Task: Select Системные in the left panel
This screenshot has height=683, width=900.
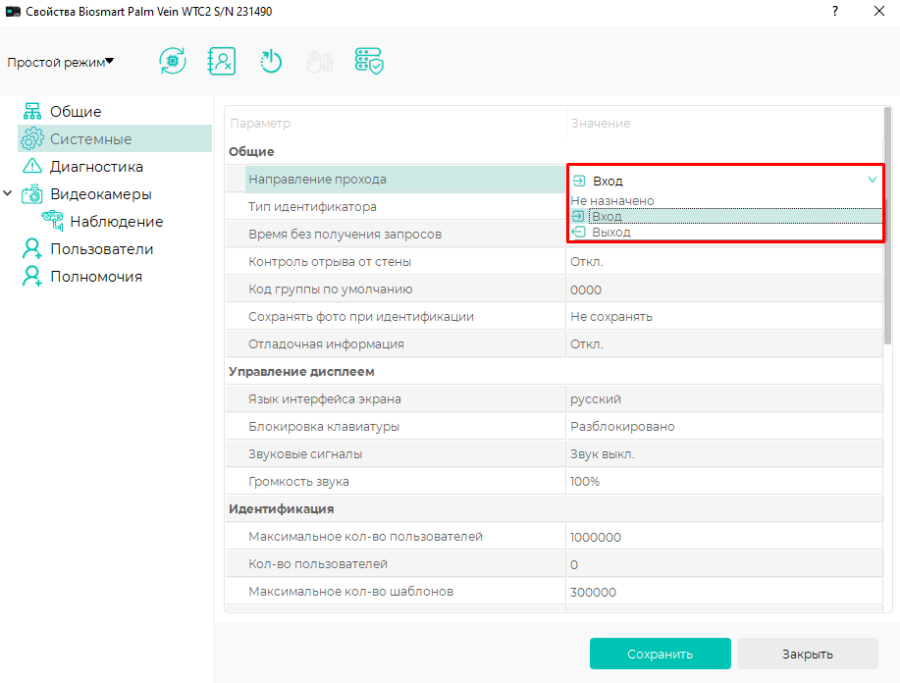Action: click(115, 139)
